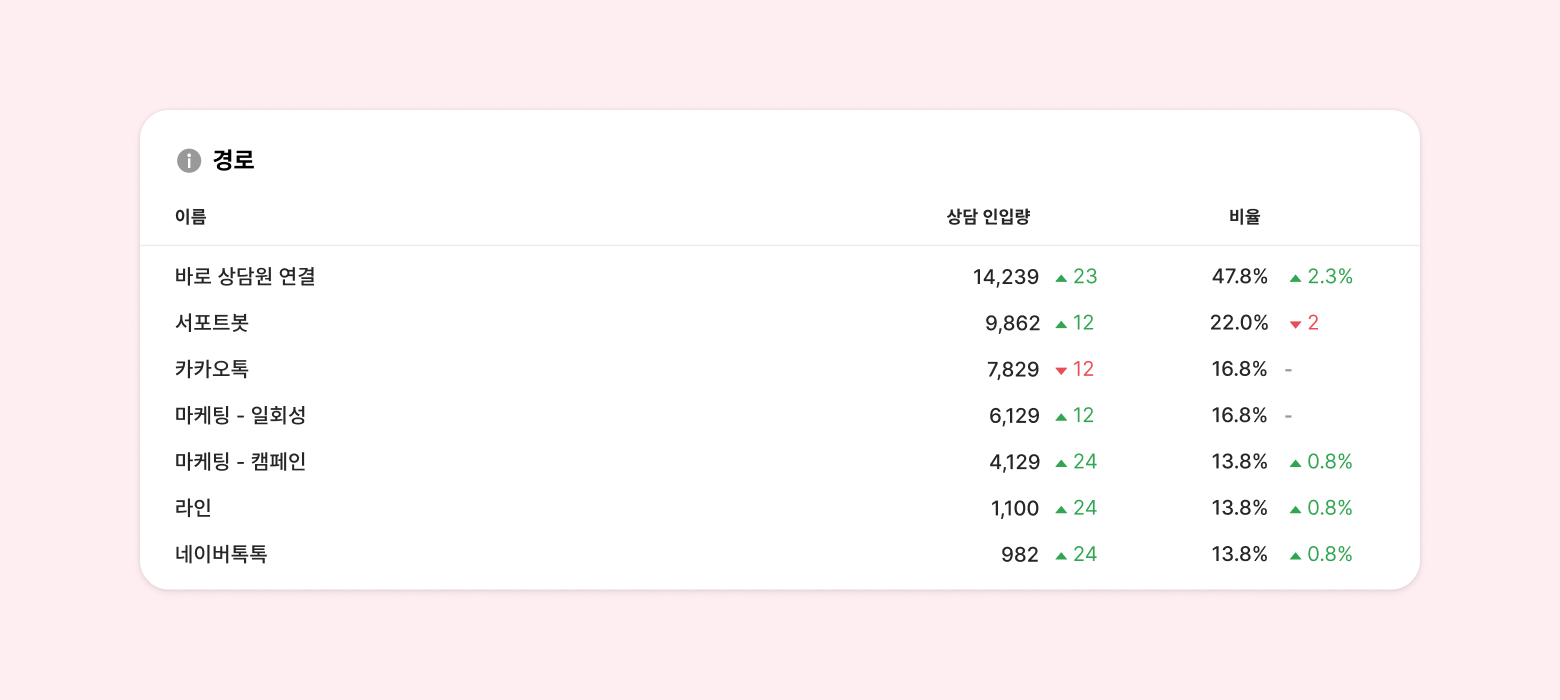1560x700 pixels.
Task: Click green up arrow beside 47.8% ratio
Action: pos(1295,278)
